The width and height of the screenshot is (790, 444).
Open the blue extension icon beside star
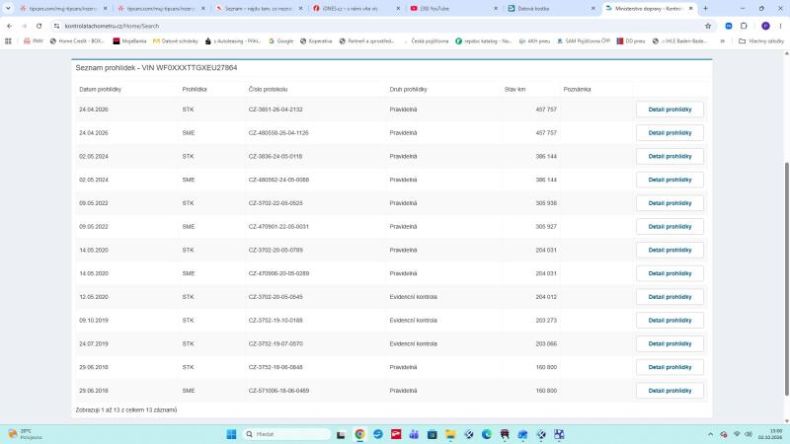coord(729,26)
